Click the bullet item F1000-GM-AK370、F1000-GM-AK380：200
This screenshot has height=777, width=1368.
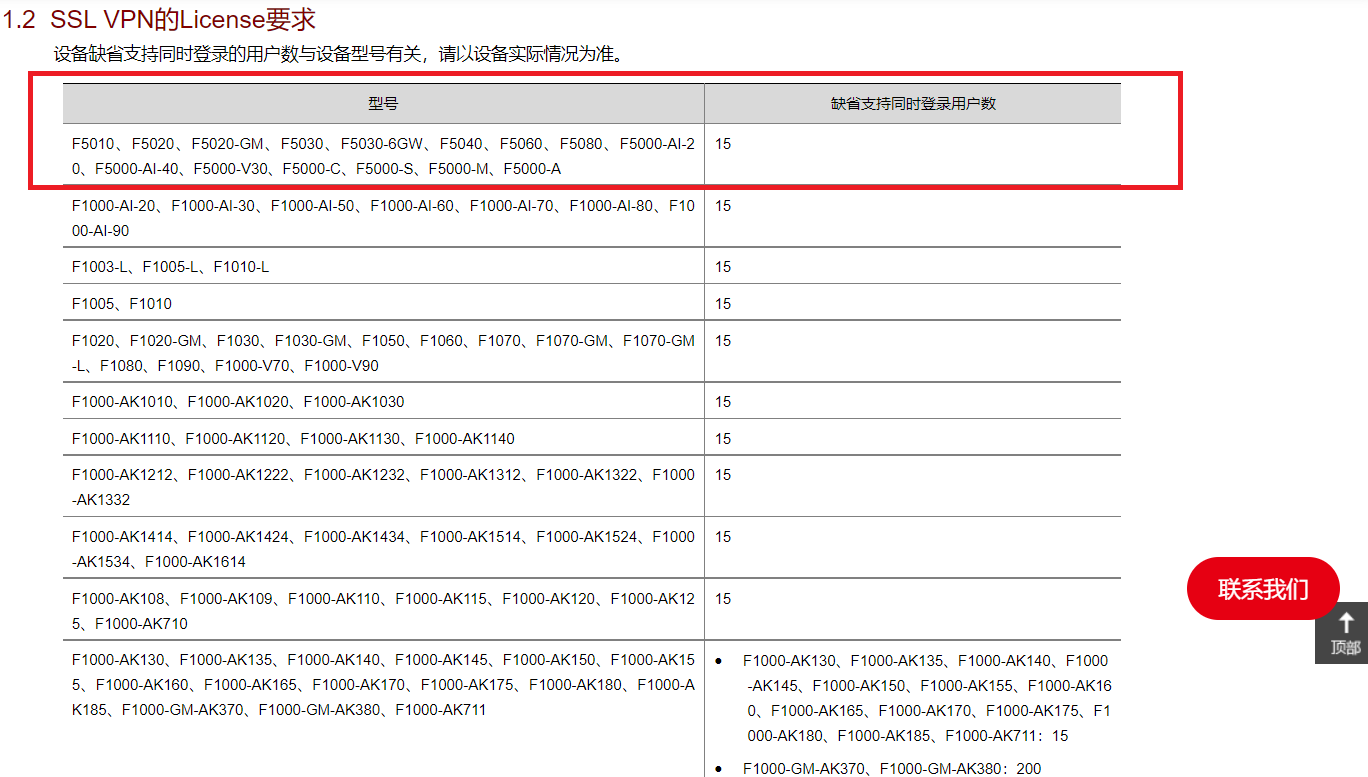click(x=892, y=769)
